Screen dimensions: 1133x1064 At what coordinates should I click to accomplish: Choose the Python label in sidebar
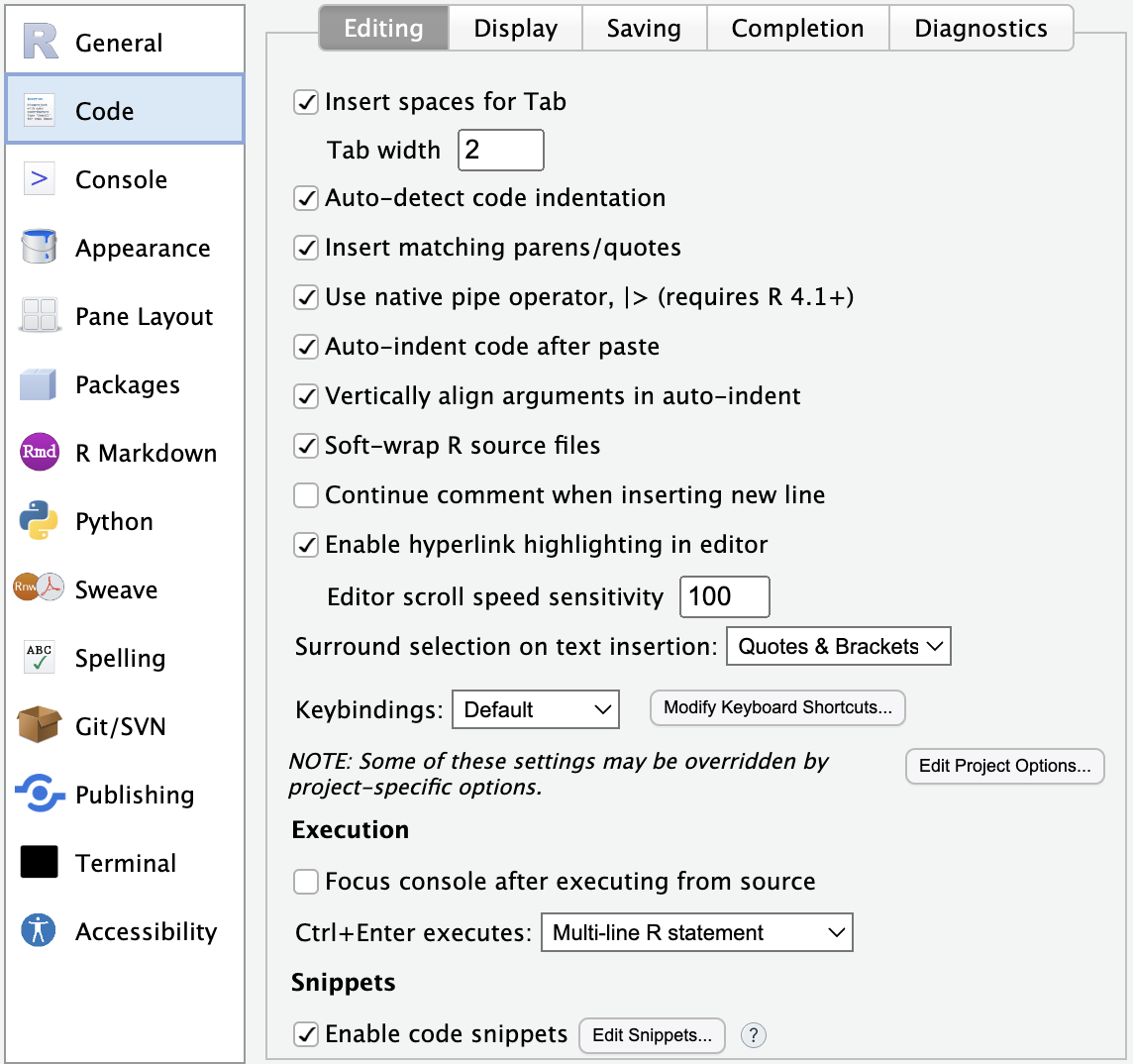point(114,521)
